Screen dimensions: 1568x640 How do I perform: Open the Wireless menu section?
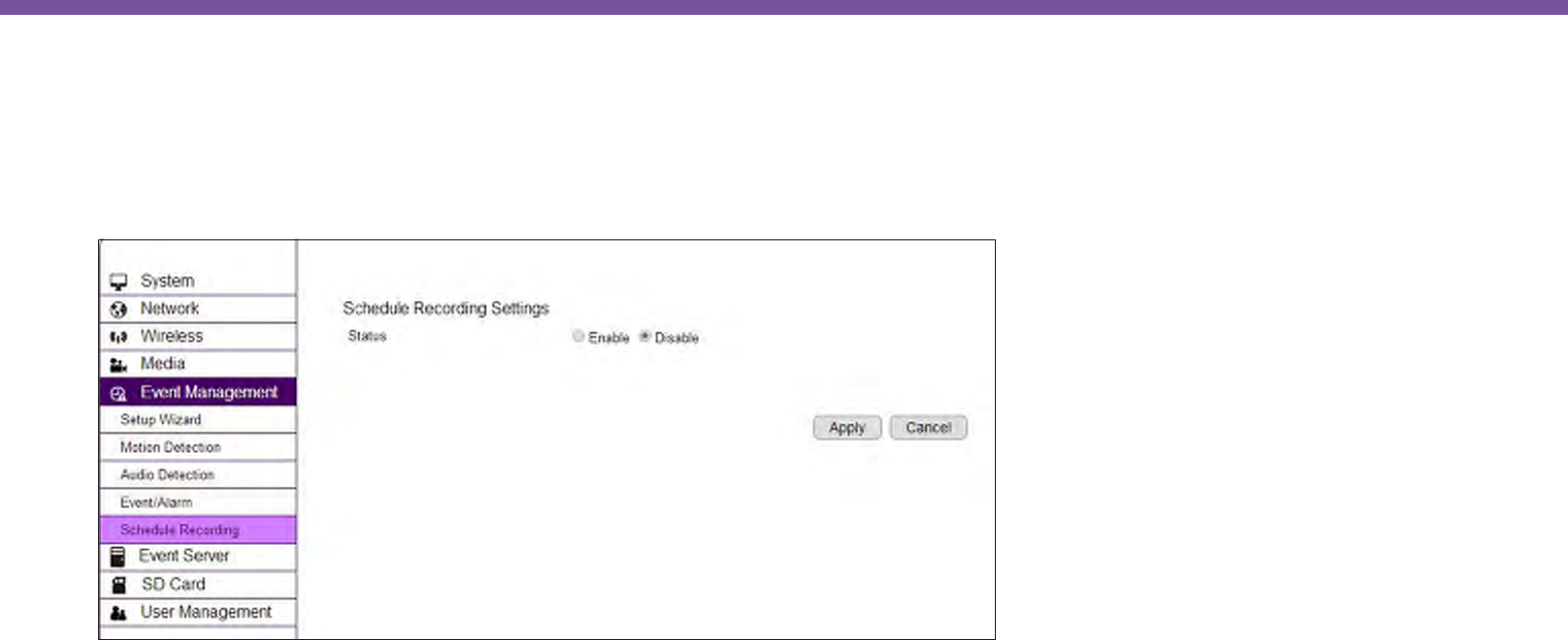198,336
